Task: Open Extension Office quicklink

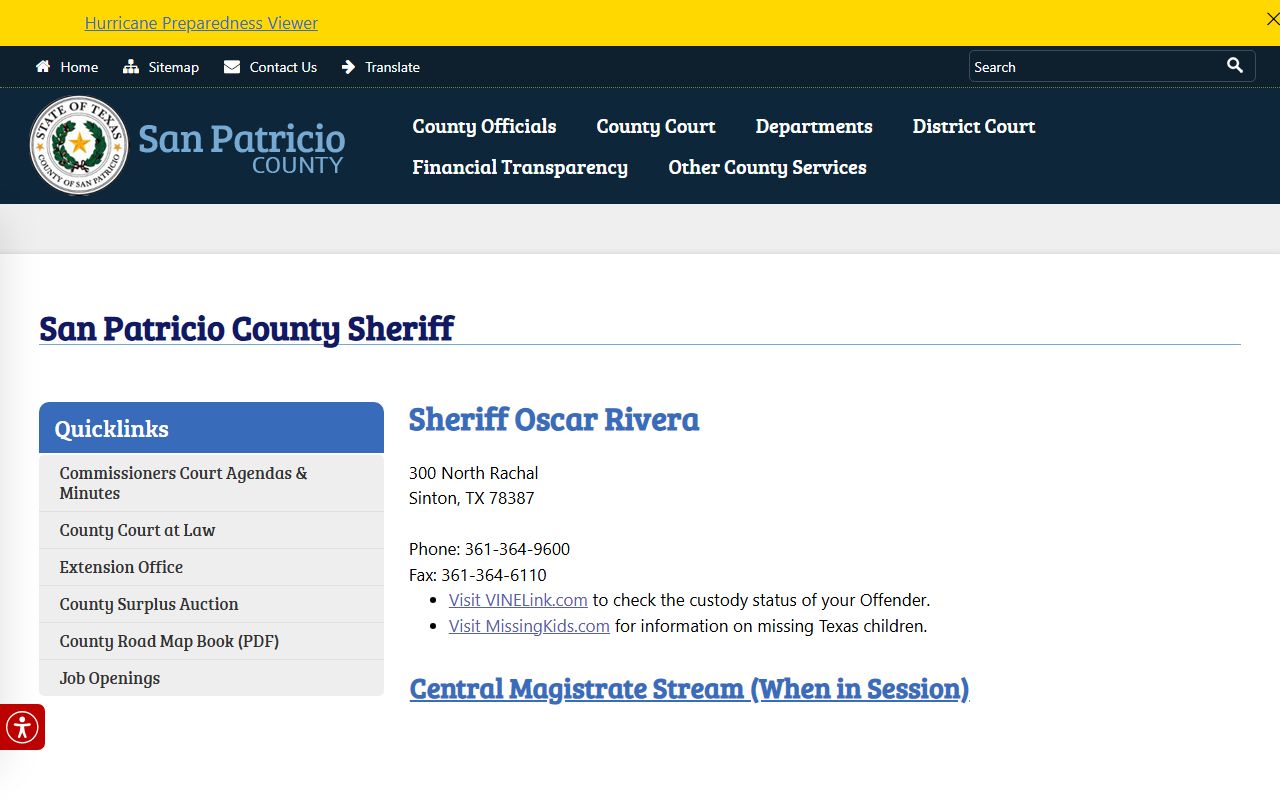Action: pyautogui.click(x=211, y=567)
